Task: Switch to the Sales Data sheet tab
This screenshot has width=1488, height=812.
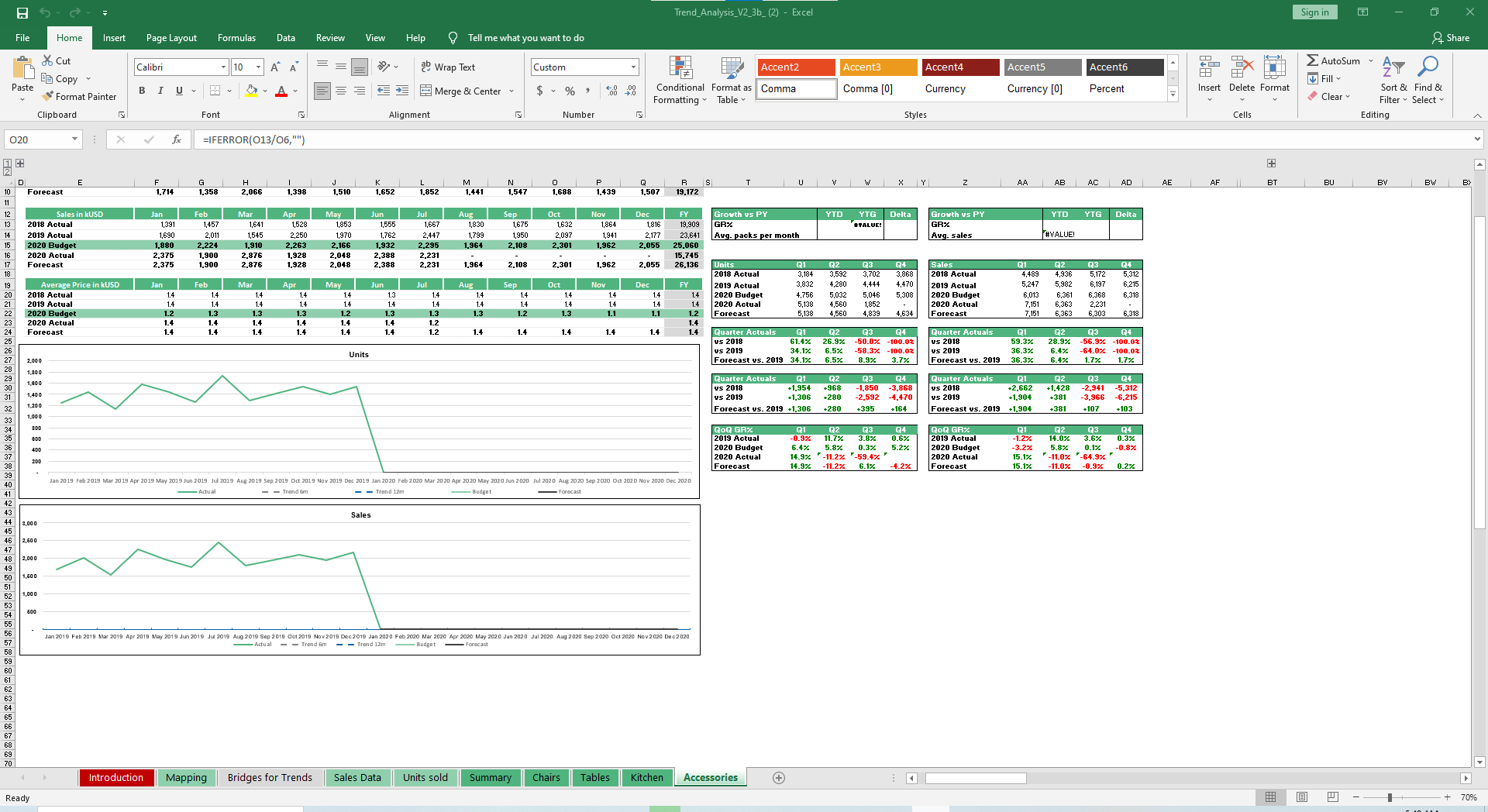Action: point(356,778)
